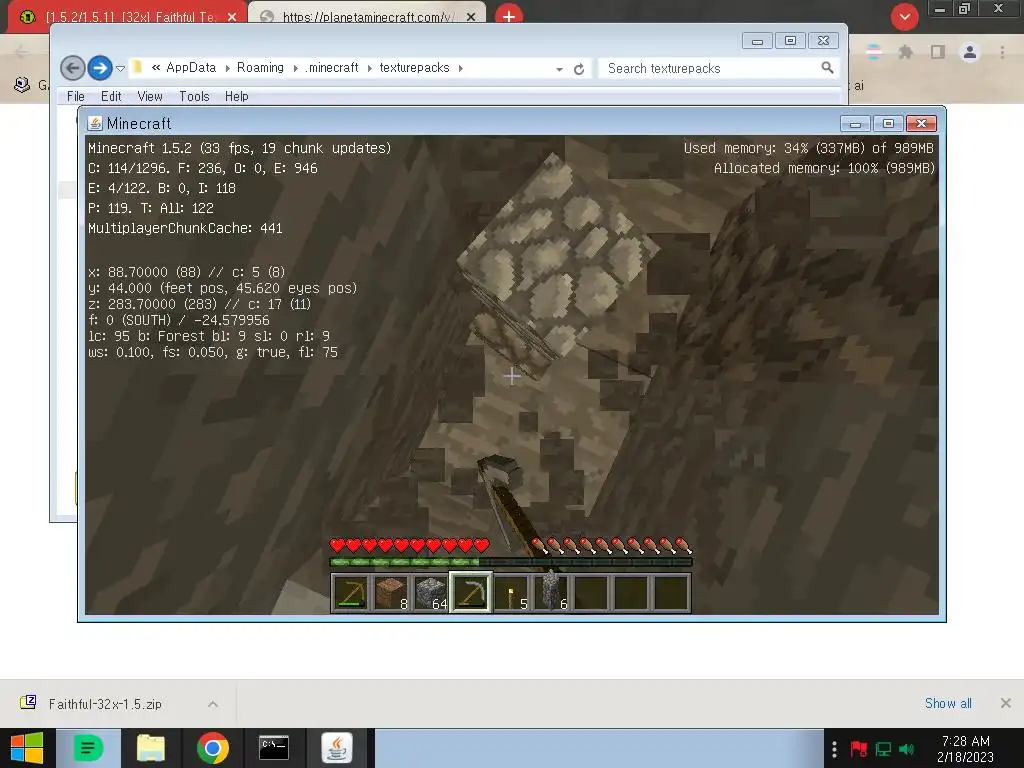Expand the arrow after Roaming breadcrumb
The width and height of the screenshot is (1024, 768).
tap(295, 68)
